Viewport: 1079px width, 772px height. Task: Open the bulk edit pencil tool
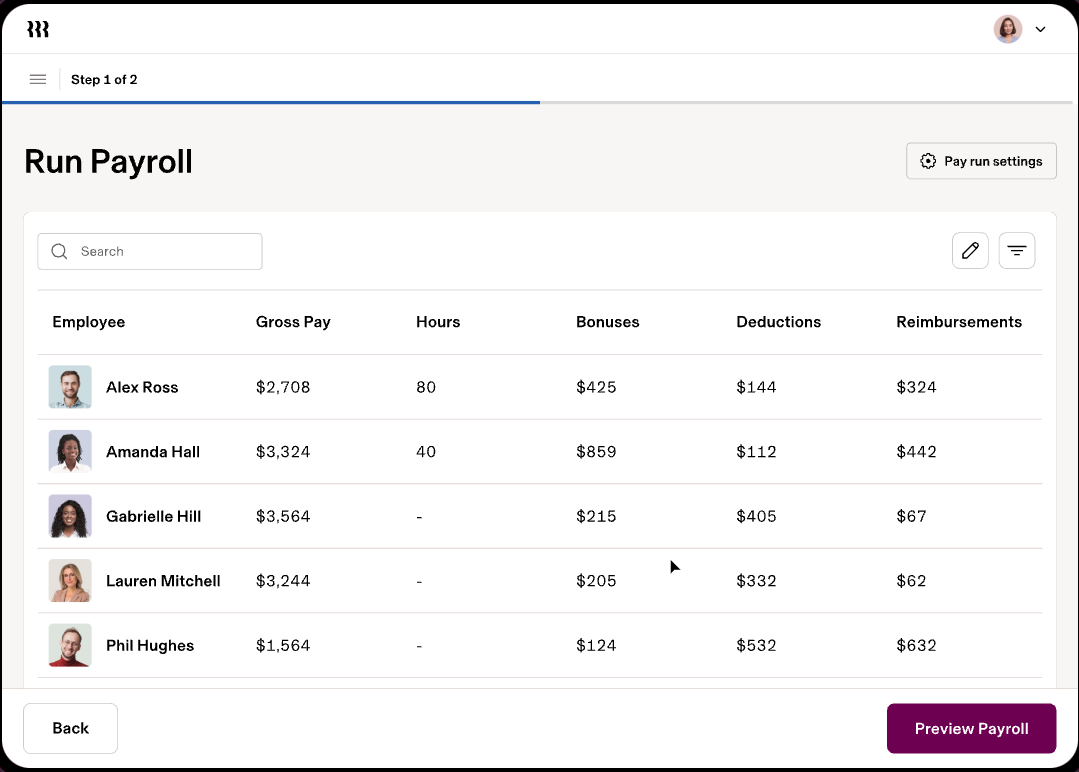coord(969,250)
